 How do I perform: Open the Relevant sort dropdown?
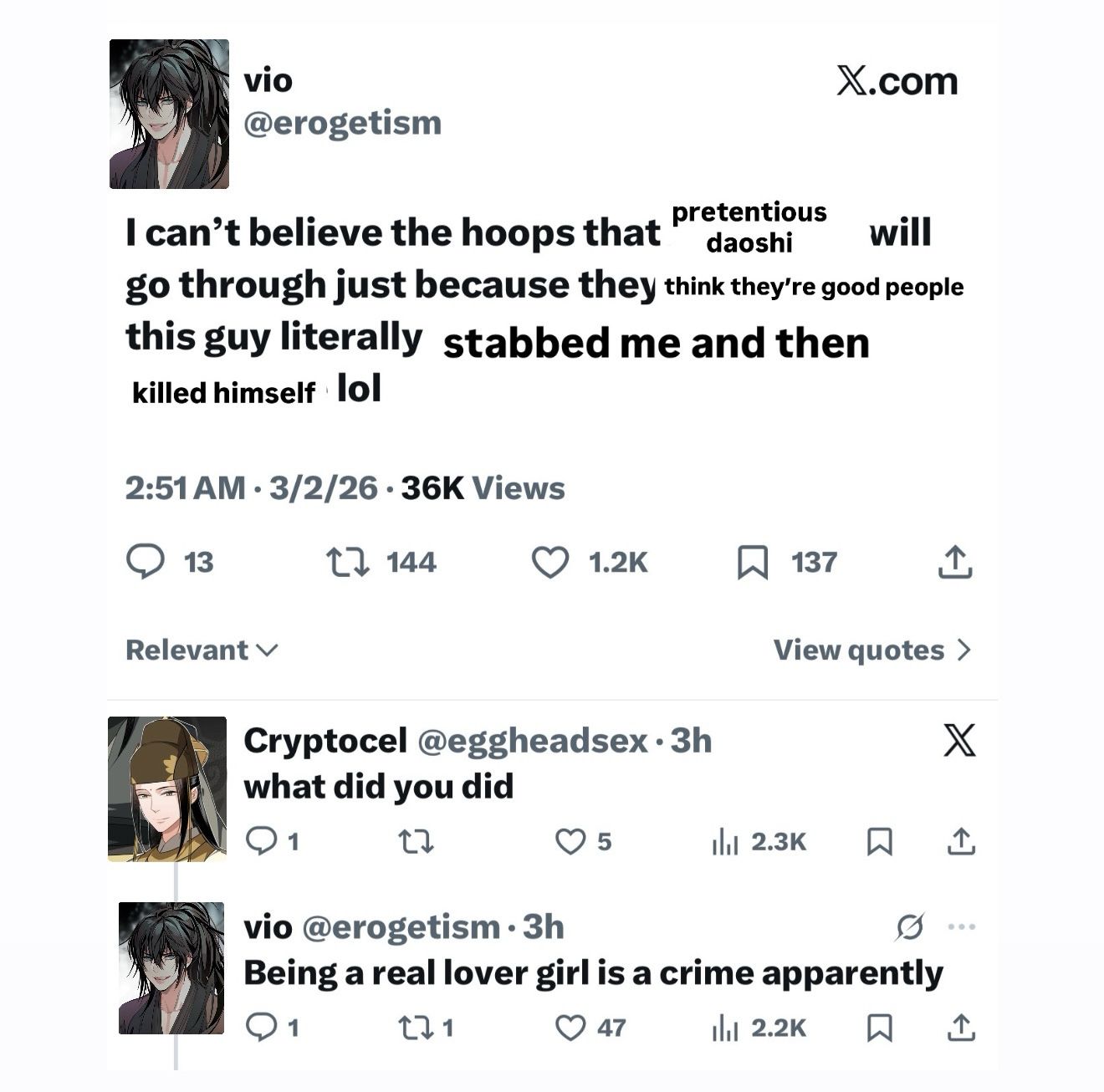pos(202,650)
